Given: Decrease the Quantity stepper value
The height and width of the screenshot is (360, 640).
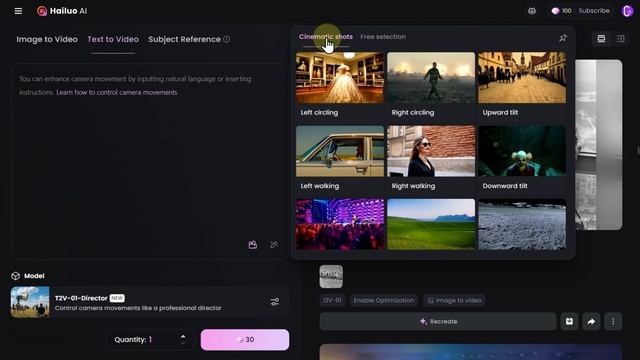Looking at the screenshot, I should (x=183, y=343).
